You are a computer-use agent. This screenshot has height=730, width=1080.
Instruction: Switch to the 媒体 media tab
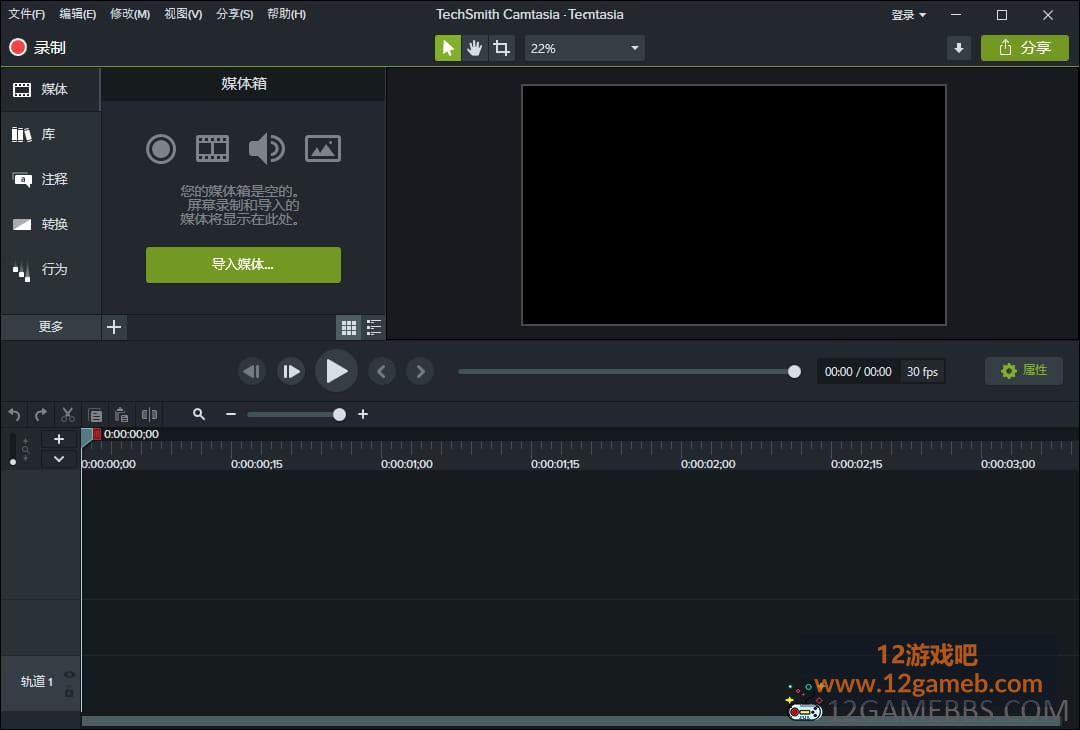pyautogui.click(x=50, y=90)
